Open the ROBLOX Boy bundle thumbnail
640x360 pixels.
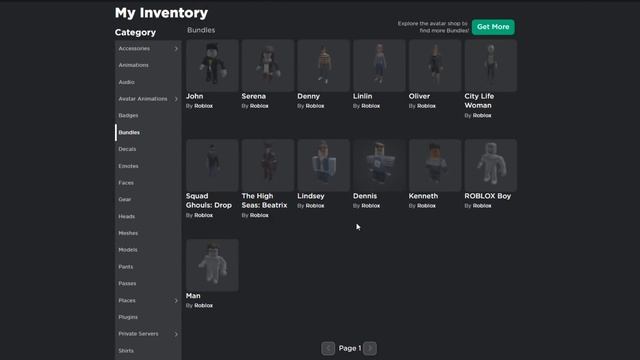click(491, 165)
